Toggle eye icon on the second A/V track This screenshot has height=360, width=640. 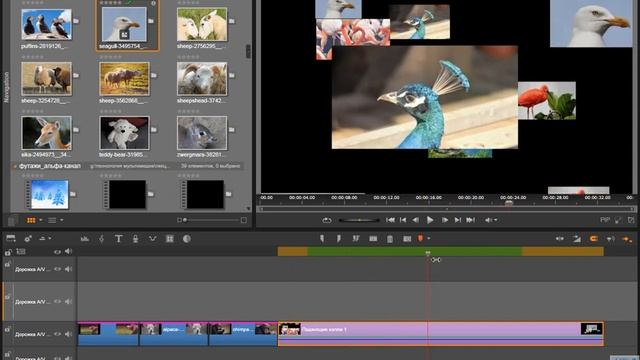tap(57, 301)
